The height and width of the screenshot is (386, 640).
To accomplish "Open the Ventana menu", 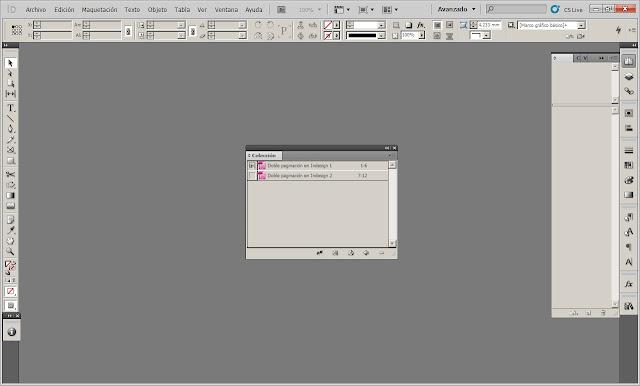I will click(x=226, y=9).
